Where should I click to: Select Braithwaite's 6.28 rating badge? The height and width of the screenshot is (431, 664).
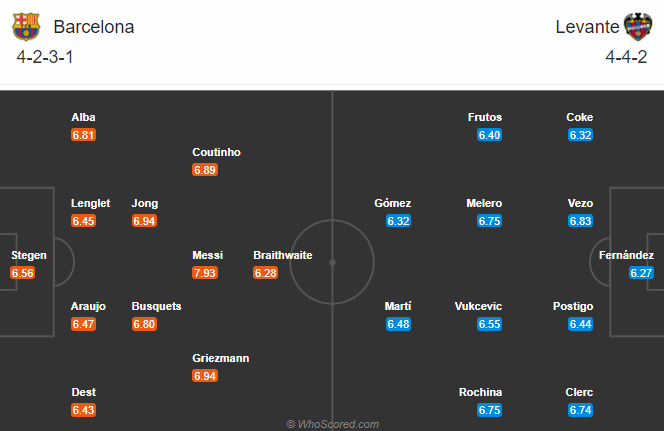pyautogui.click(x=266, y=273)
